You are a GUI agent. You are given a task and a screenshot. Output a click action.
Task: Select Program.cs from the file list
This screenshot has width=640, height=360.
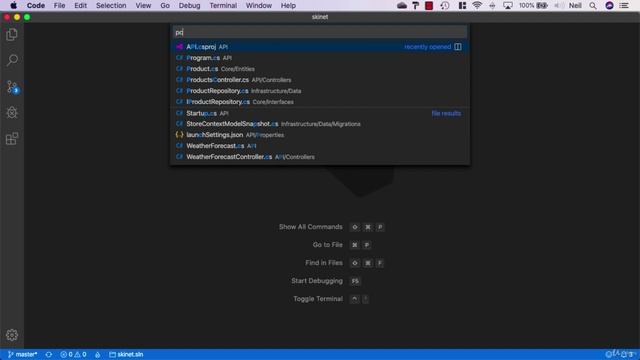320,58
